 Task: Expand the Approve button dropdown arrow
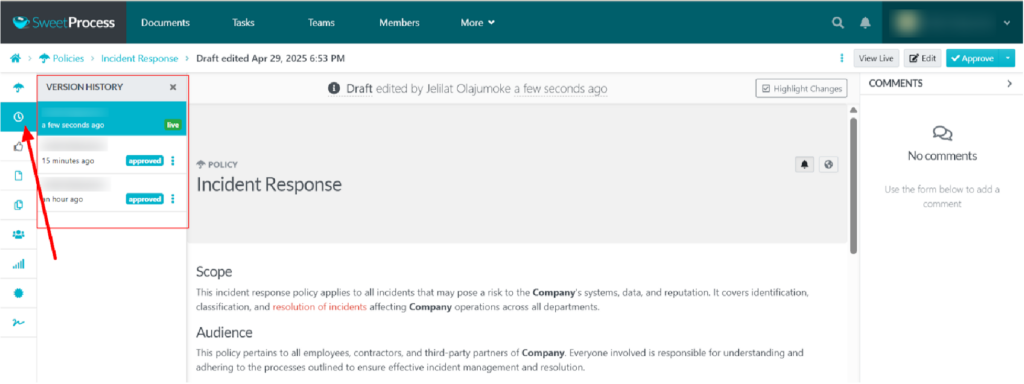click(x=1008, y=58)
